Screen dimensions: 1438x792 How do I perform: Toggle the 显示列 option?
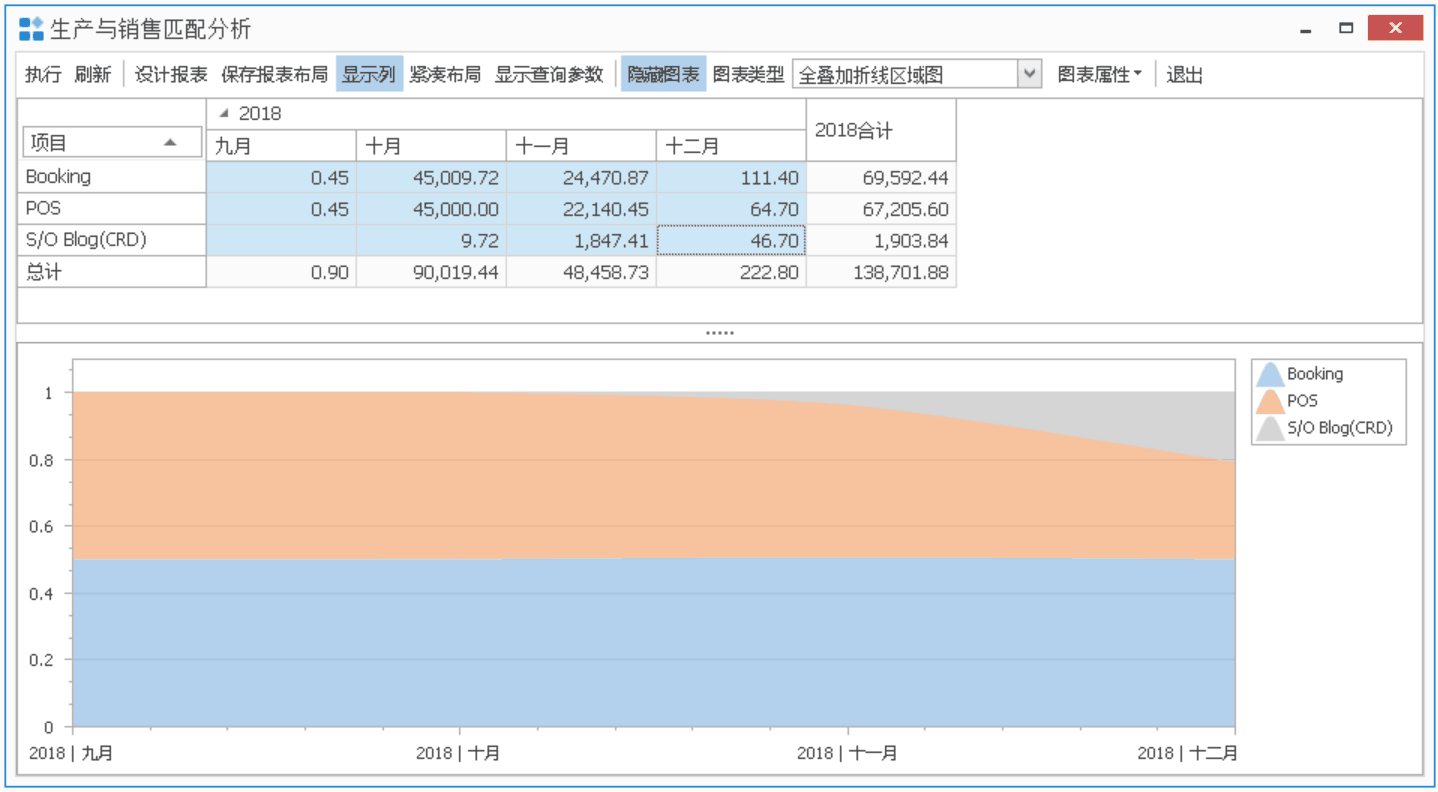coord(369,75)
